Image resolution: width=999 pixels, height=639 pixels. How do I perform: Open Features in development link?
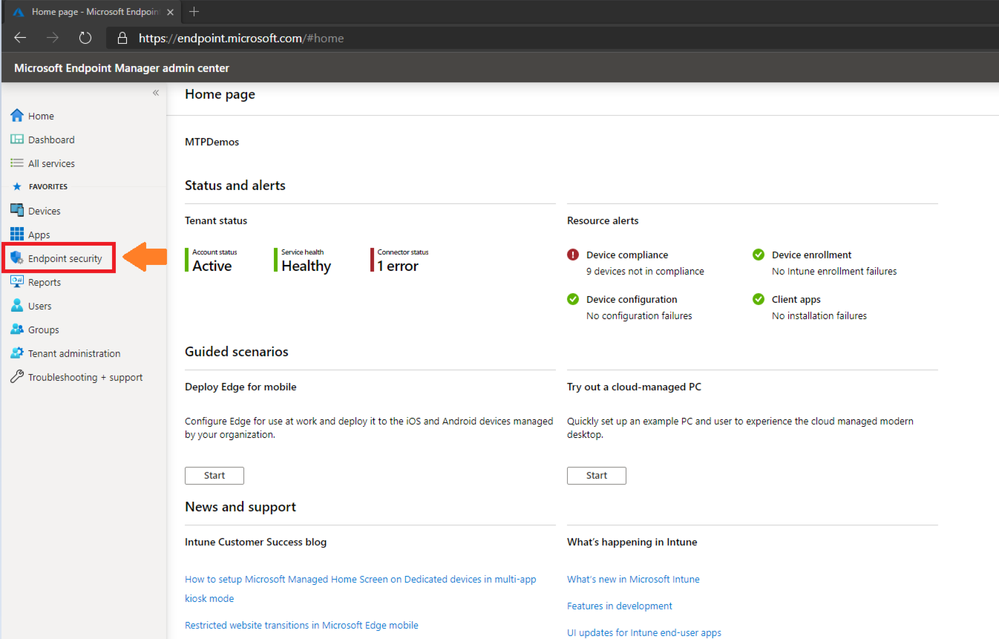coord(619,606)
